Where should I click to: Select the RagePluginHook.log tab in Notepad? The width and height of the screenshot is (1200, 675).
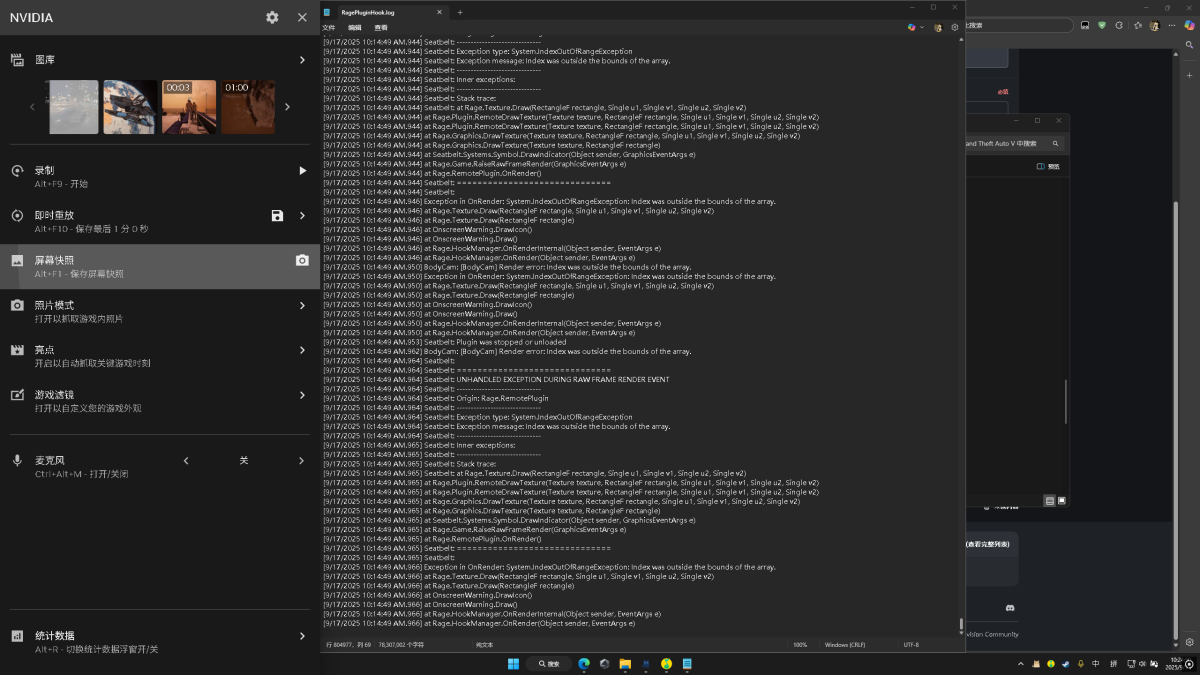point(386,12)
